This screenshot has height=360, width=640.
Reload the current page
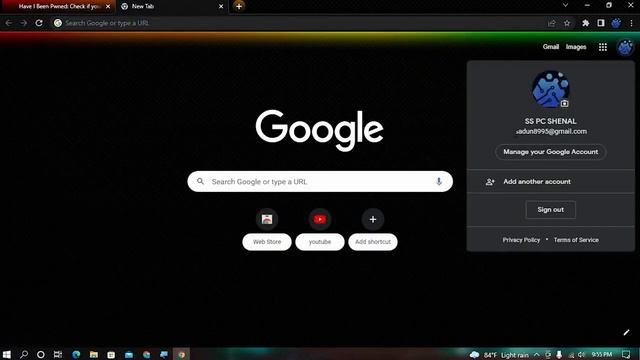[39, 23]
